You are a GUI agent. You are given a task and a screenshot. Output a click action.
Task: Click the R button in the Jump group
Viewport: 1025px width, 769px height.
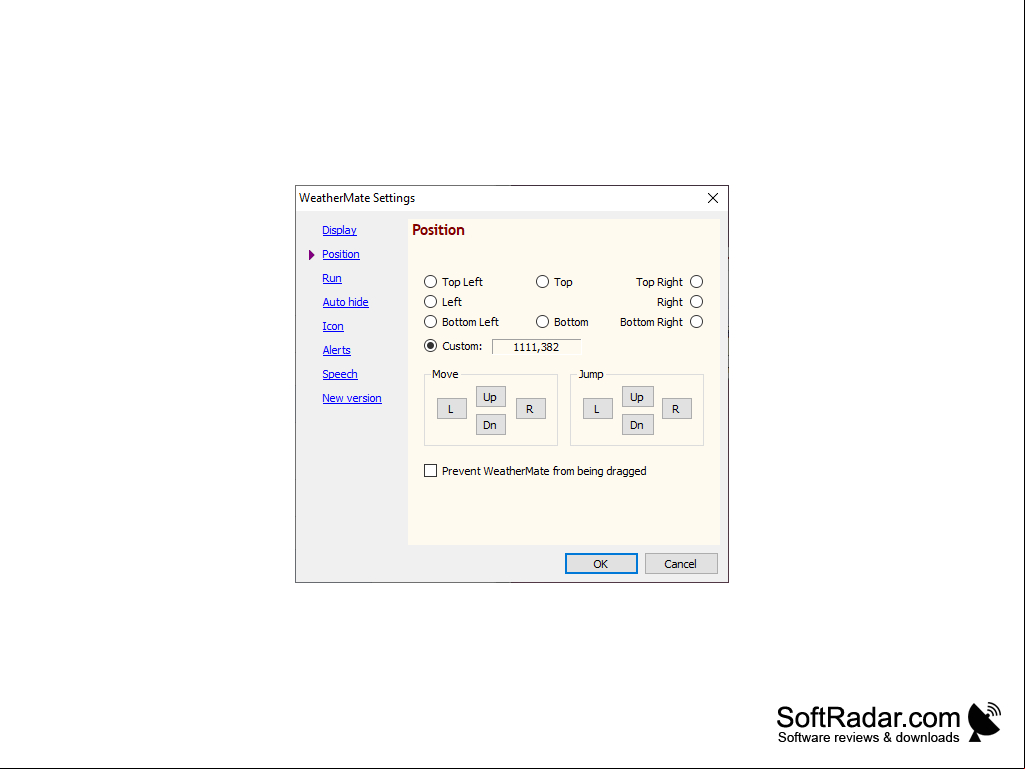pyautogui.click(x=677, y=409)
